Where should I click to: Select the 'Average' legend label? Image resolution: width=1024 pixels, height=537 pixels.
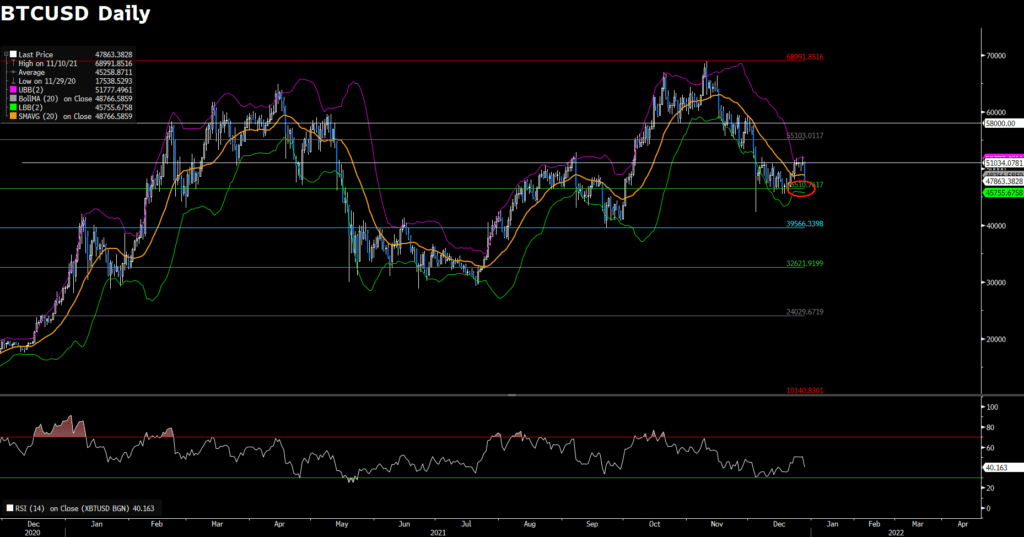31,73
